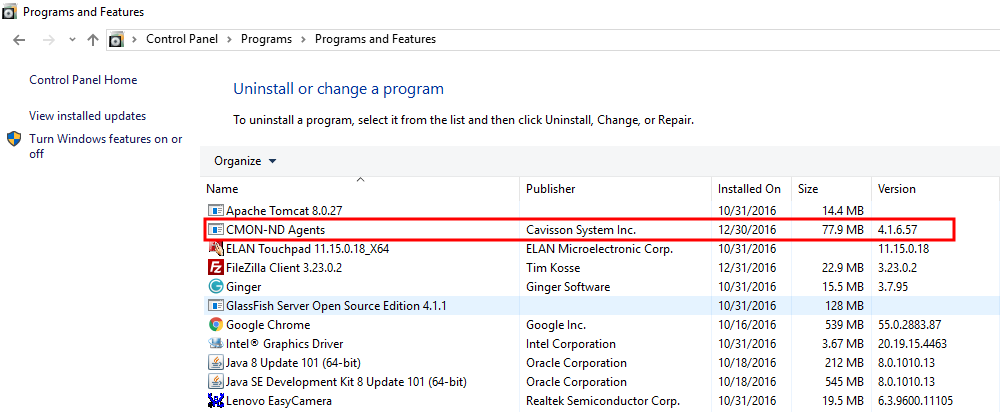
Task: Click the Google Chrome icon
Action: point(216,325)
